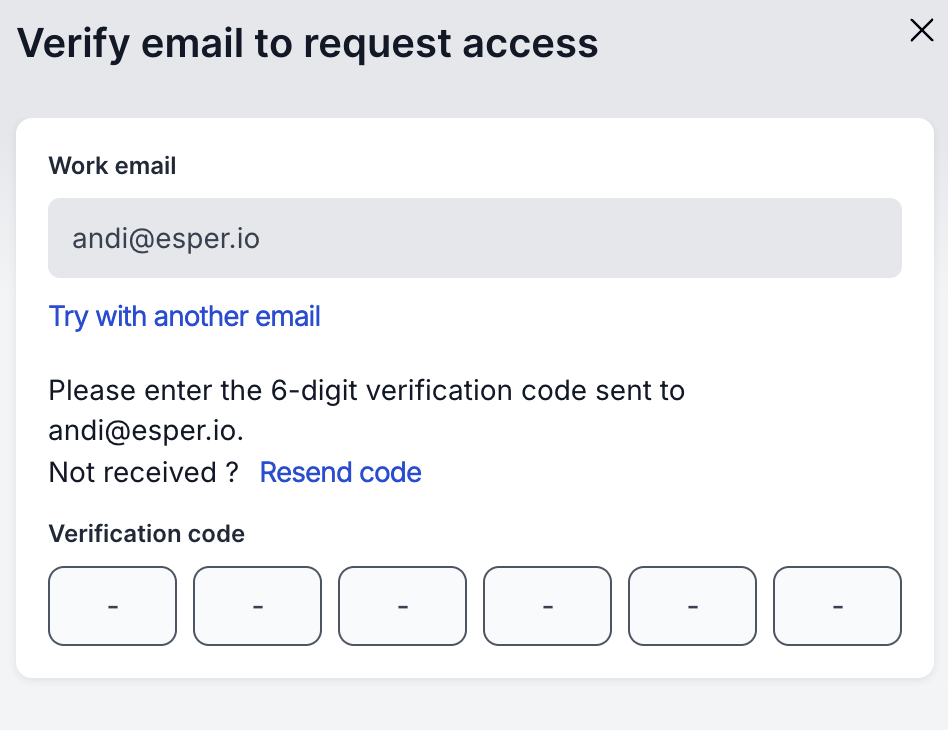Focus the fourth verification code digit box
The width and height of the screenshot is (948, 730).
point(547,606)
